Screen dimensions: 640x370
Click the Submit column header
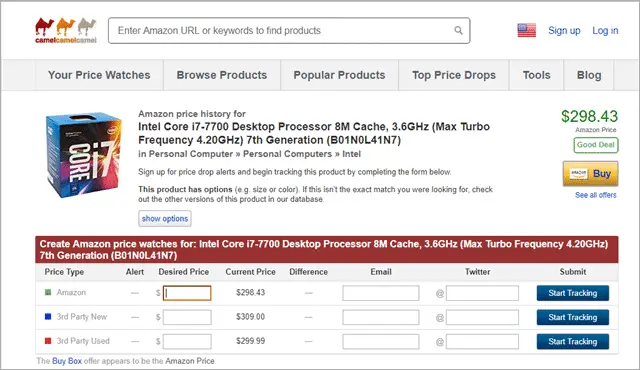point(573,272)
